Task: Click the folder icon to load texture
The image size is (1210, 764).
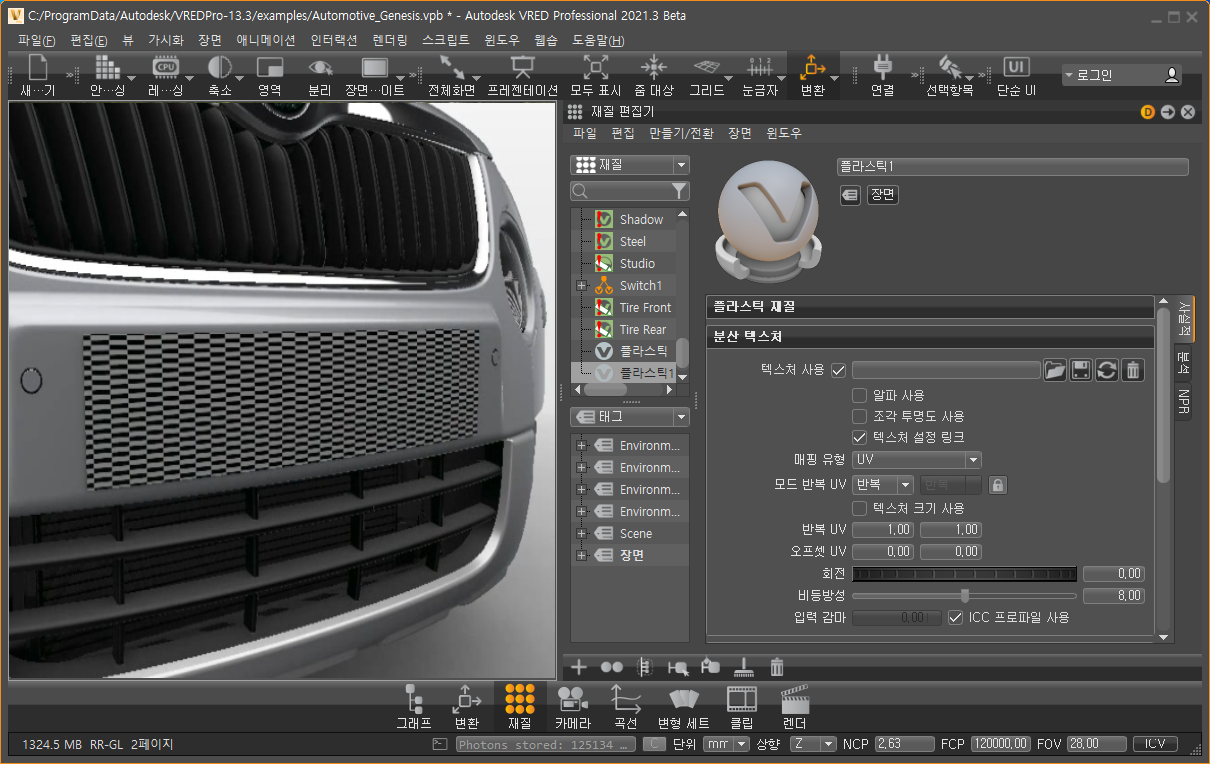Action: point(1055,370)
